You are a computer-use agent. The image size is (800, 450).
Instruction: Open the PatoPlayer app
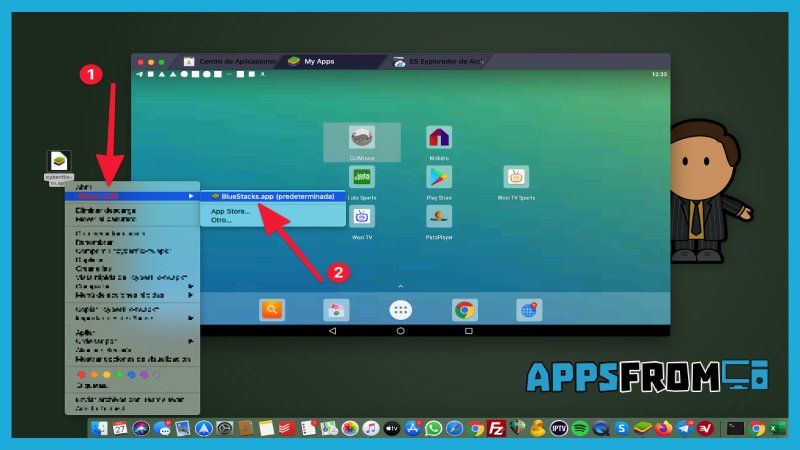pyautogui.click(x=439, y=216)
